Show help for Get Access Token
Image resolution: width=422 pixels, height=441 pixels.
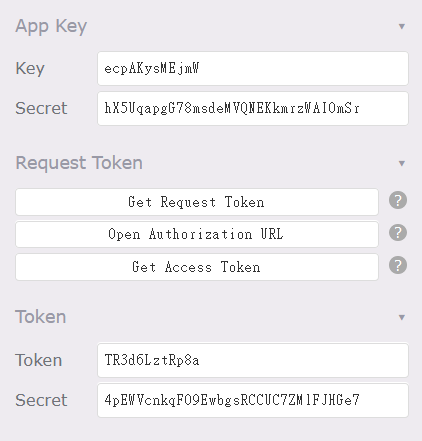click(398, 265)
